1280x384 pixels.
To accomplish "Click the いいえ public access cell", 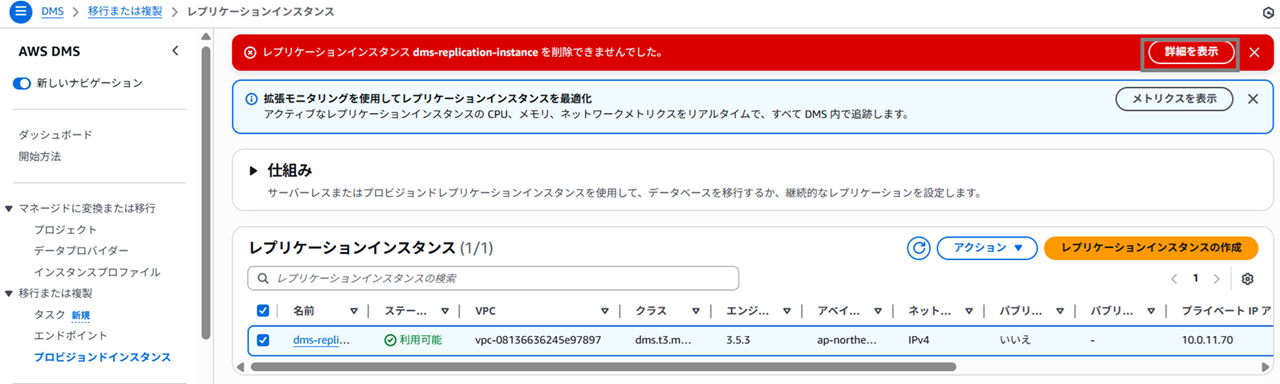I will click(1014, 340).
